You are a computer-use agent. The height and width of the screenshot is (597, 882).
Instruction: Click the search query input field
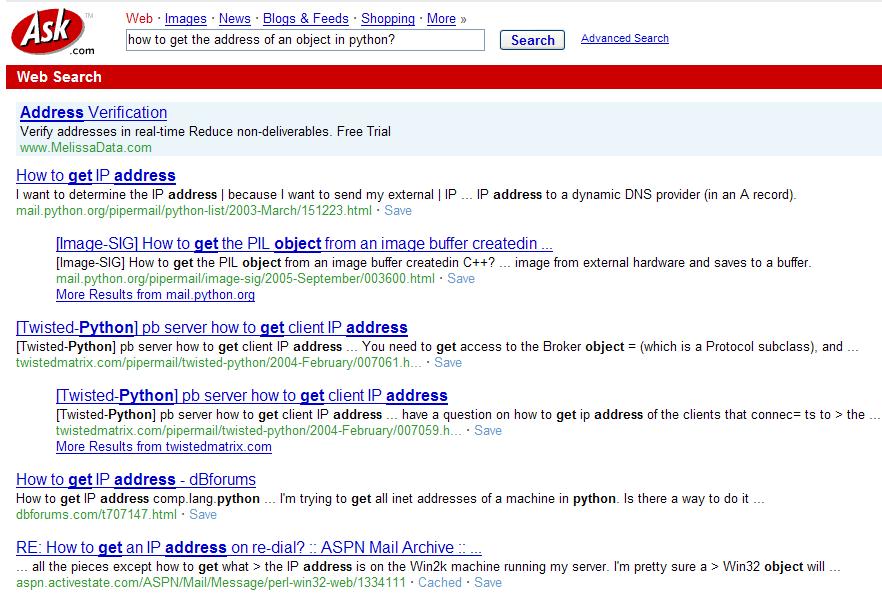[304, 40]
